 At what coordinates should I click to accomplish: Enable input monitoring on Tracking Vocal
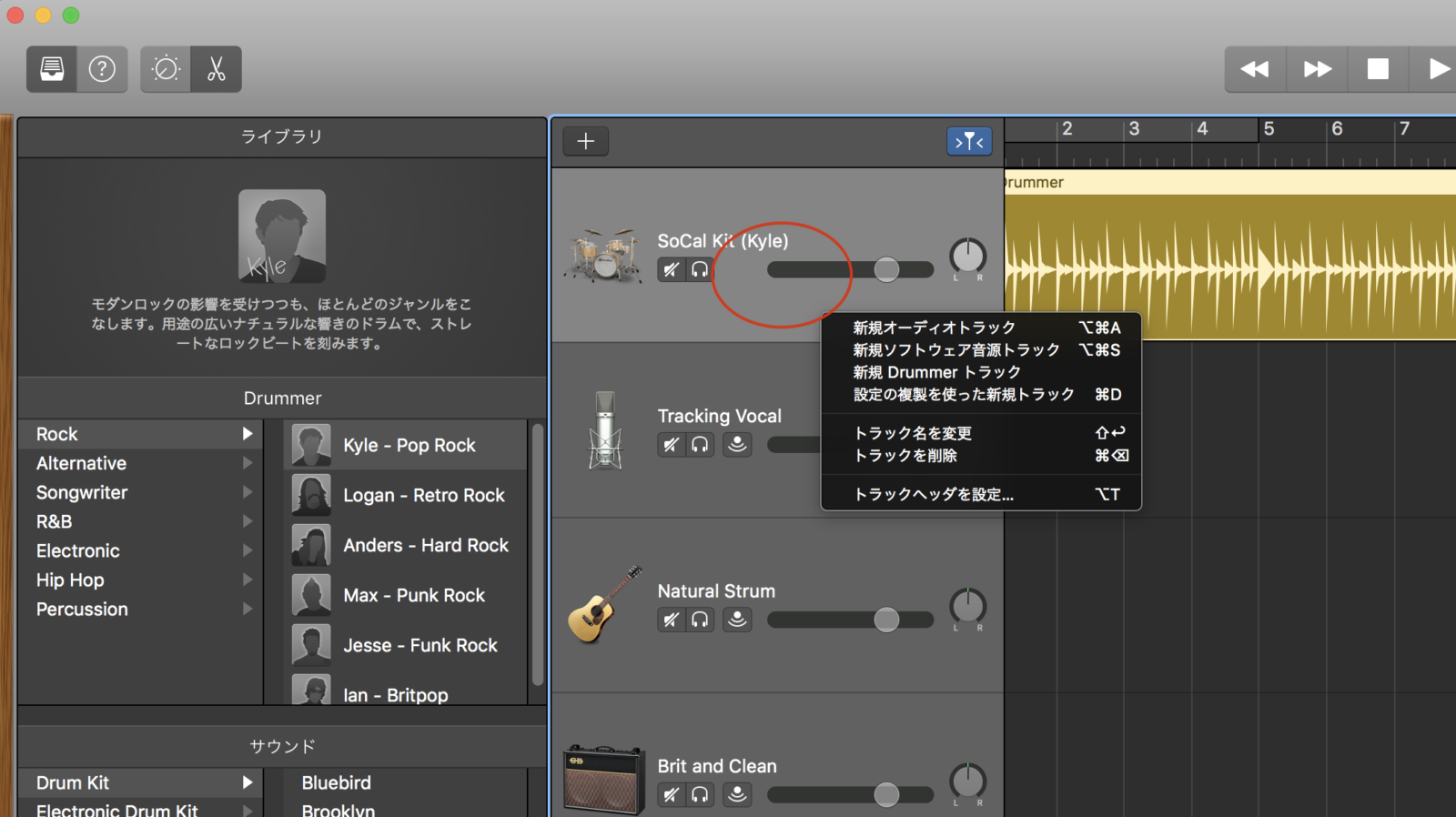pyautogui.click(x=737, y=444)
